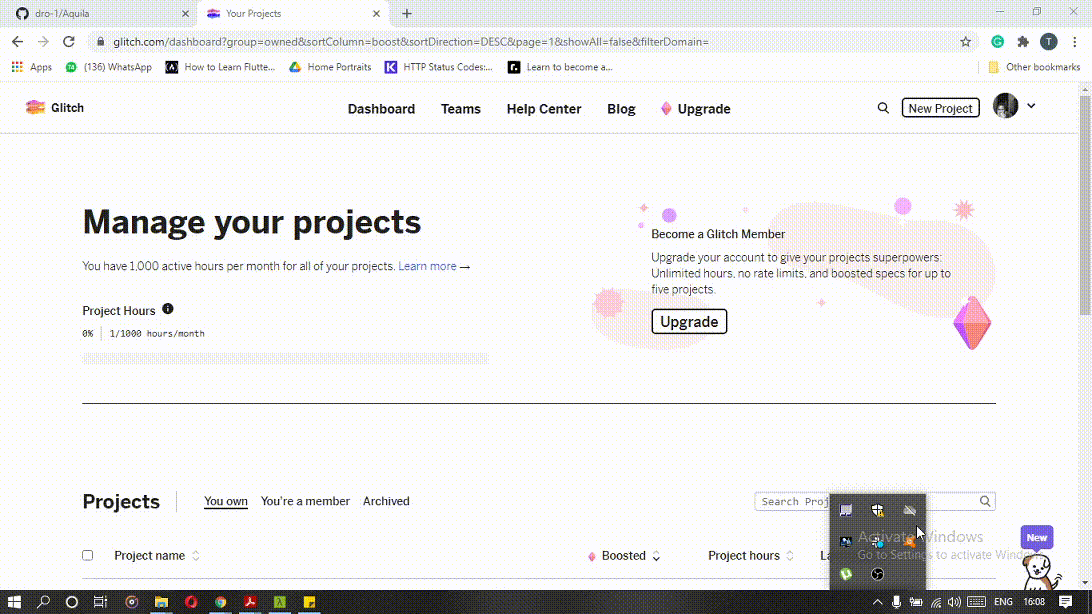The image size is (1092, 614).
Task: Click the browser address bar URL
Action: pos(411,42)
